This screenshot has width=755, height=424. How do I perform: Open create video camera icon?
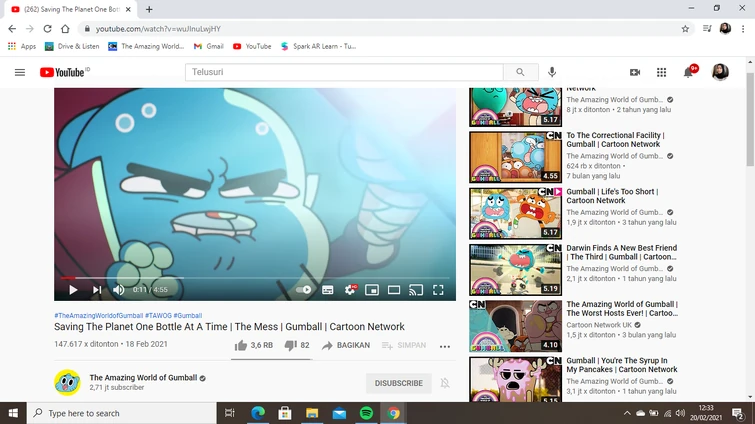click(635, 72)
